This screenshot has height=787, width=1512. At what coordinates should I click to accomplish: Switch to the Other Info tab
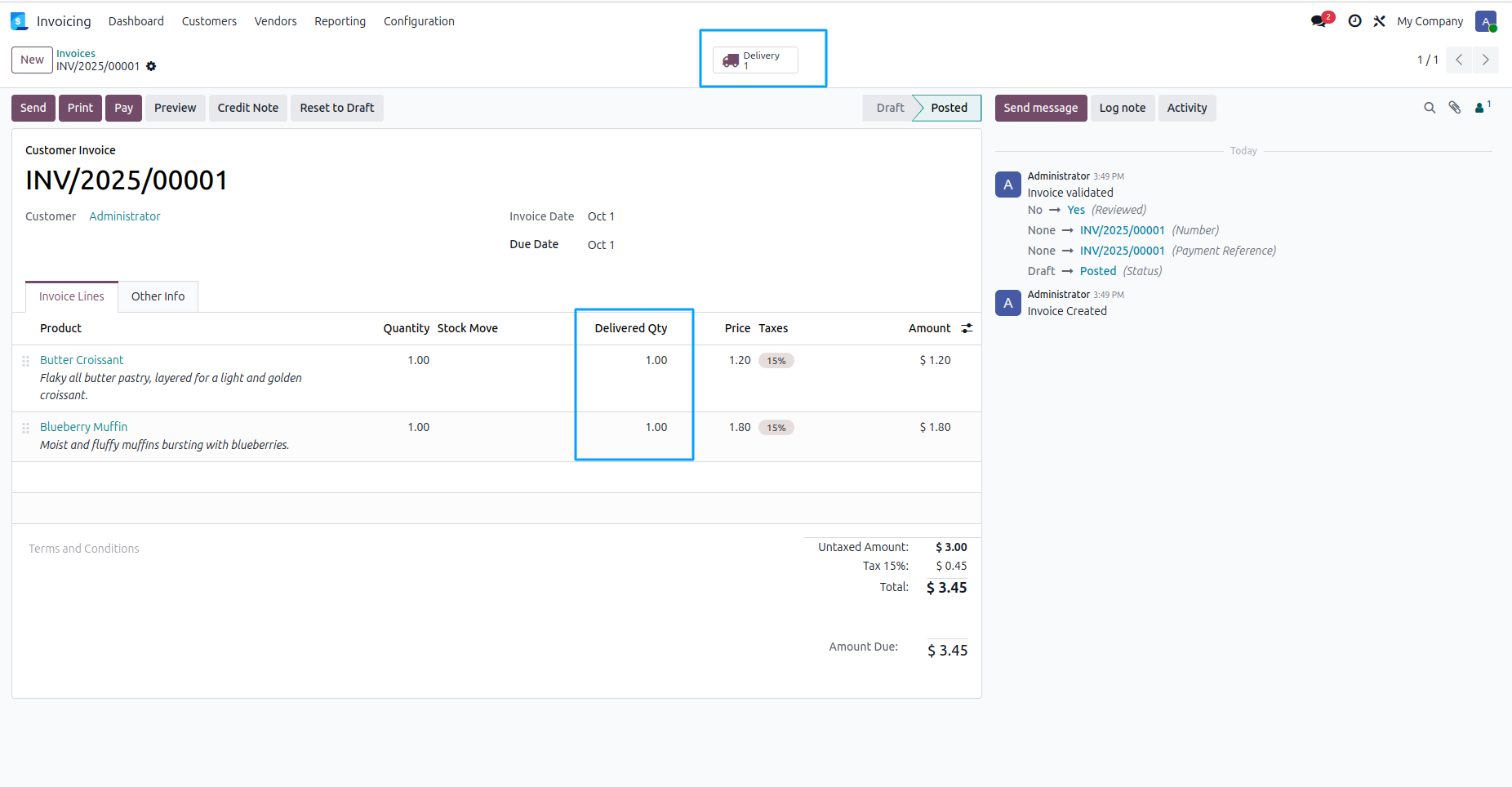pos(158,296)
